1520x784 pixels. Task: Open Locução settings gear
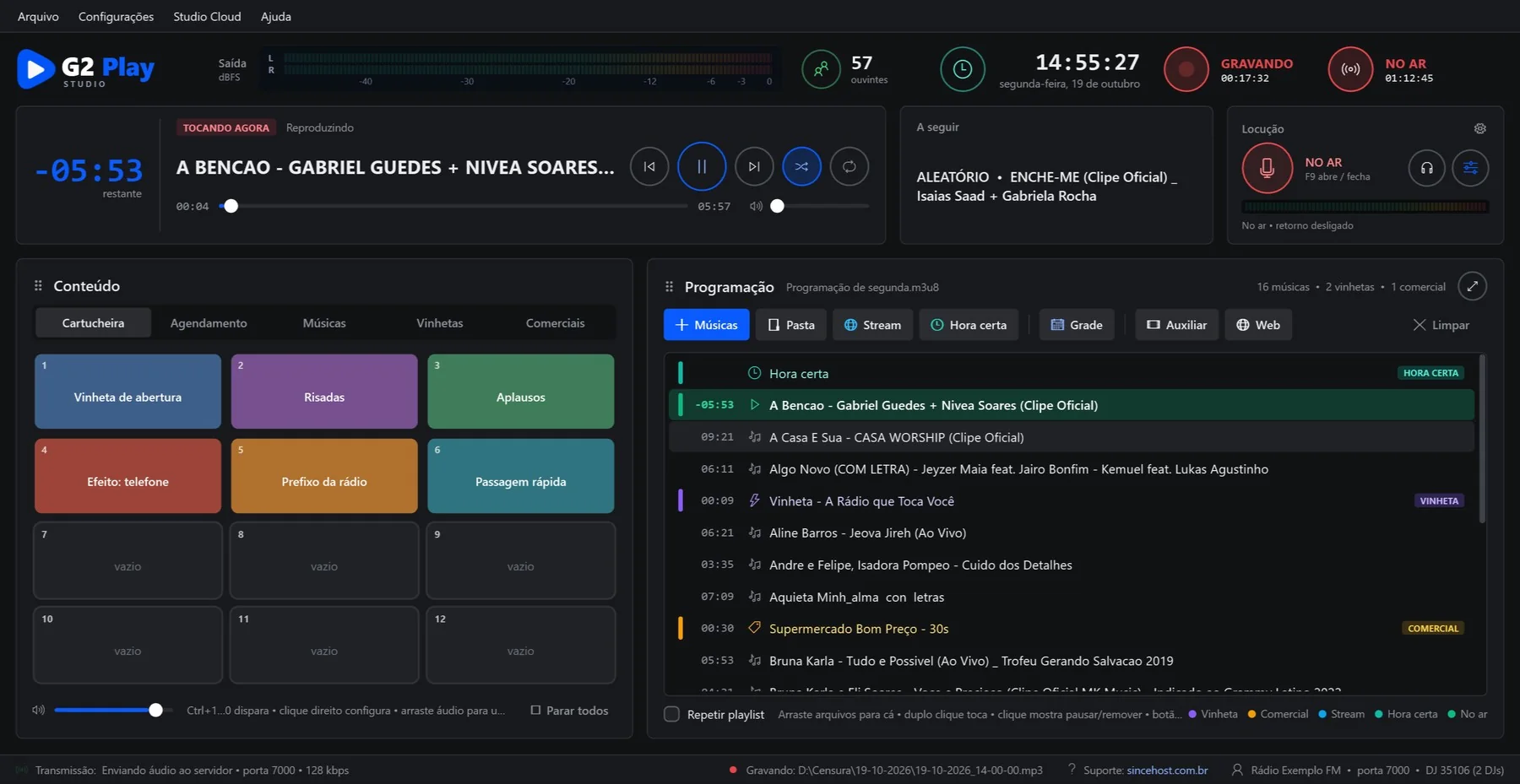[1479, 128]
